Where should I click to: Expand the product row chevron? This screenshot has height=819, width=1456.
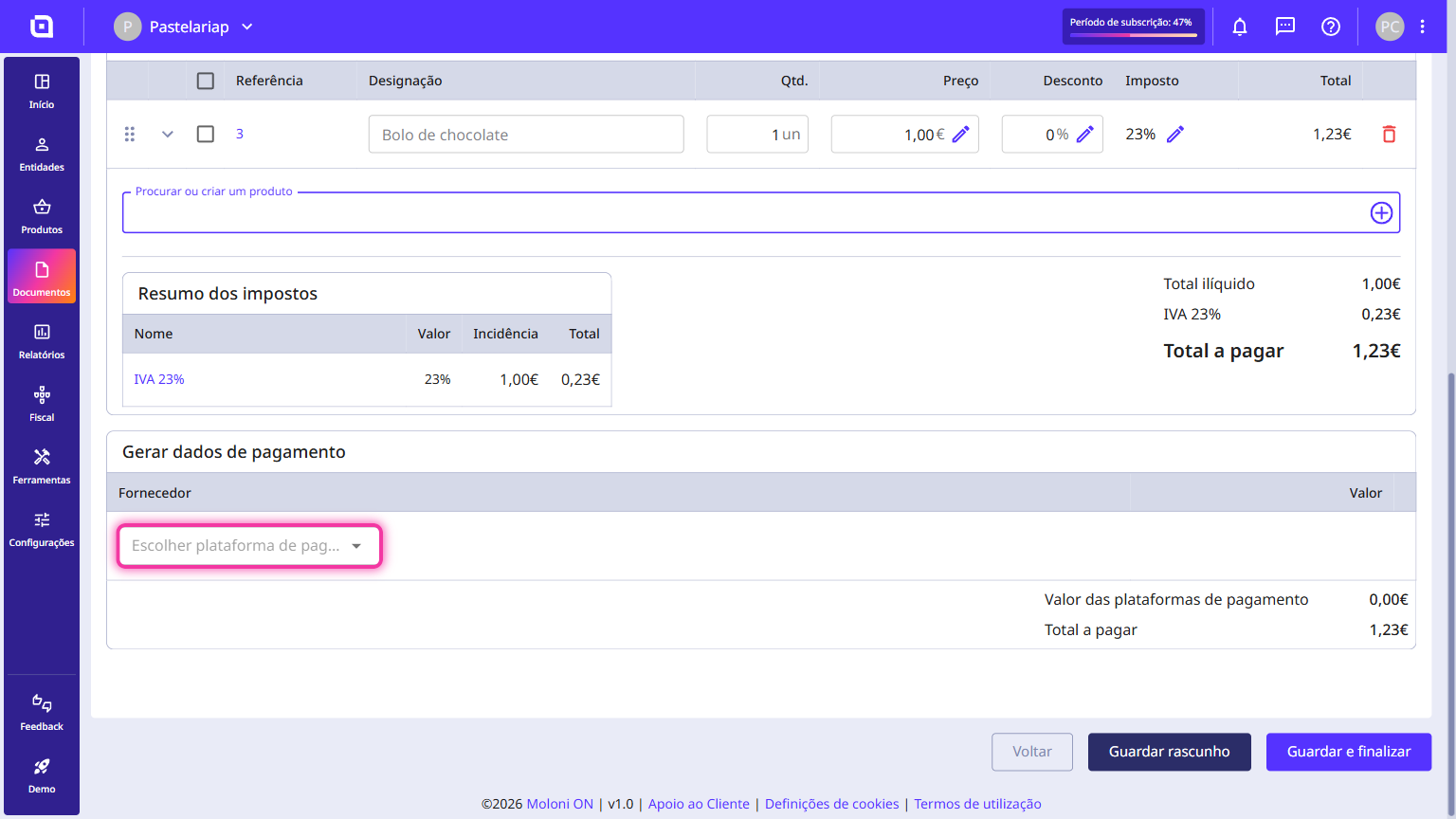(168, 134)
